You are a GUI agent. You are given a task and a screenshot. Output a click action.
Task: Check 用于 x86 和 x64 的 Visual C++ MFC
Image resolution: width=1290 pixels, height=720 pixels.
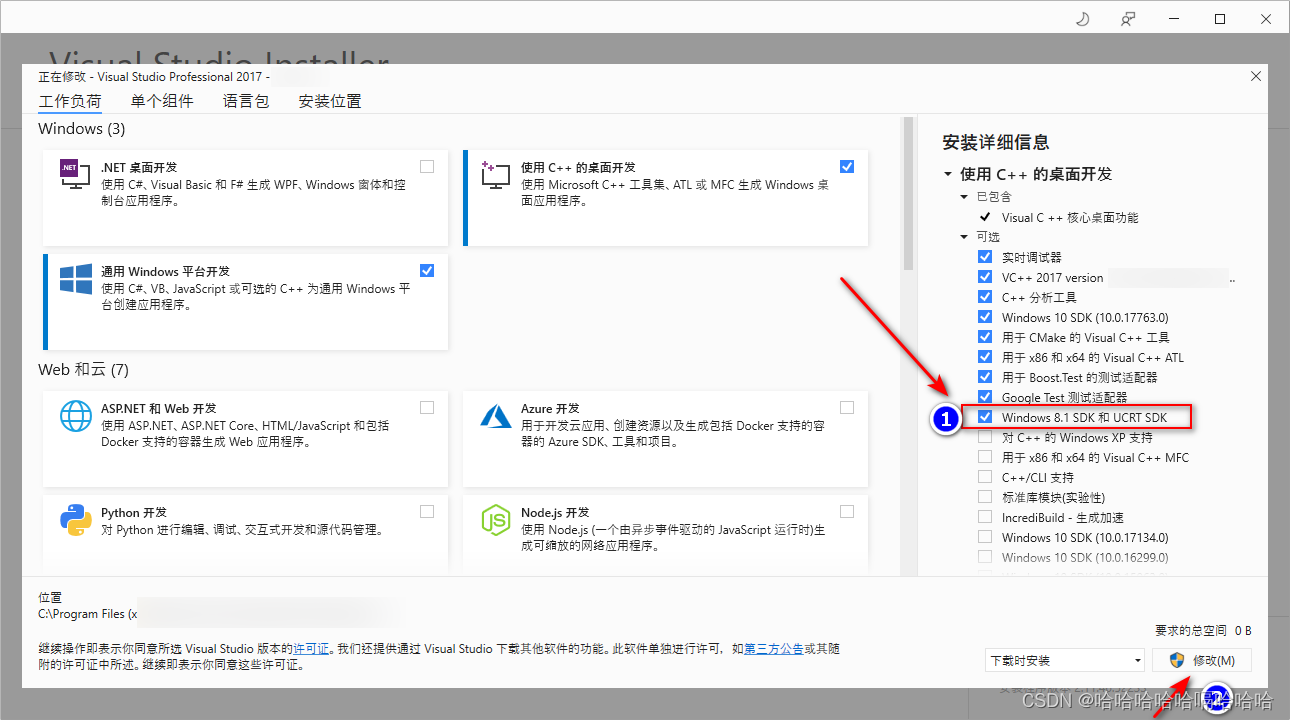pyautogui.click(x=985, y=457)
